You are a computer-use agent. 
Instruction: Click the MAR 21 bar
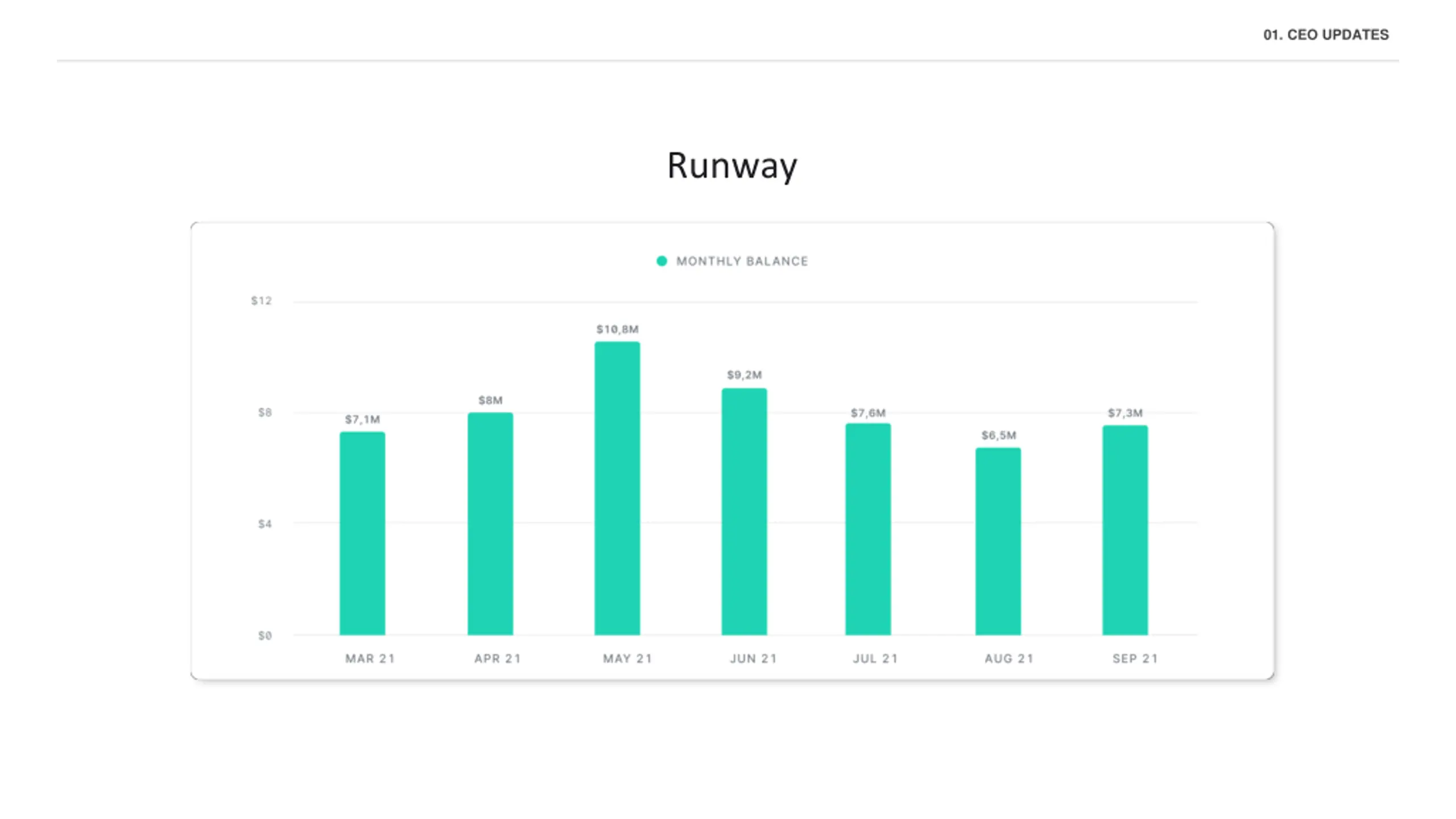click(x=362, y=533)
